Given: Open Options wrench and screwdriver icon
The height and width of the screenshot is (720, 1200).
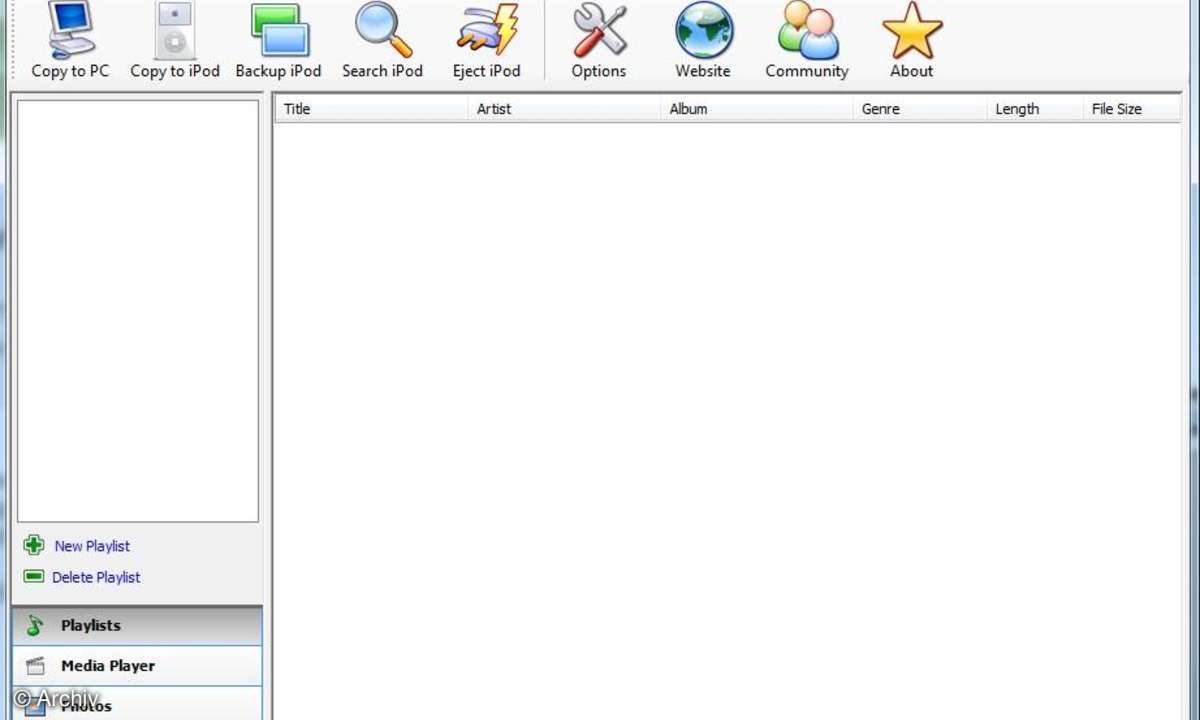Looking at the screenshot, I should tap(599, 30).
